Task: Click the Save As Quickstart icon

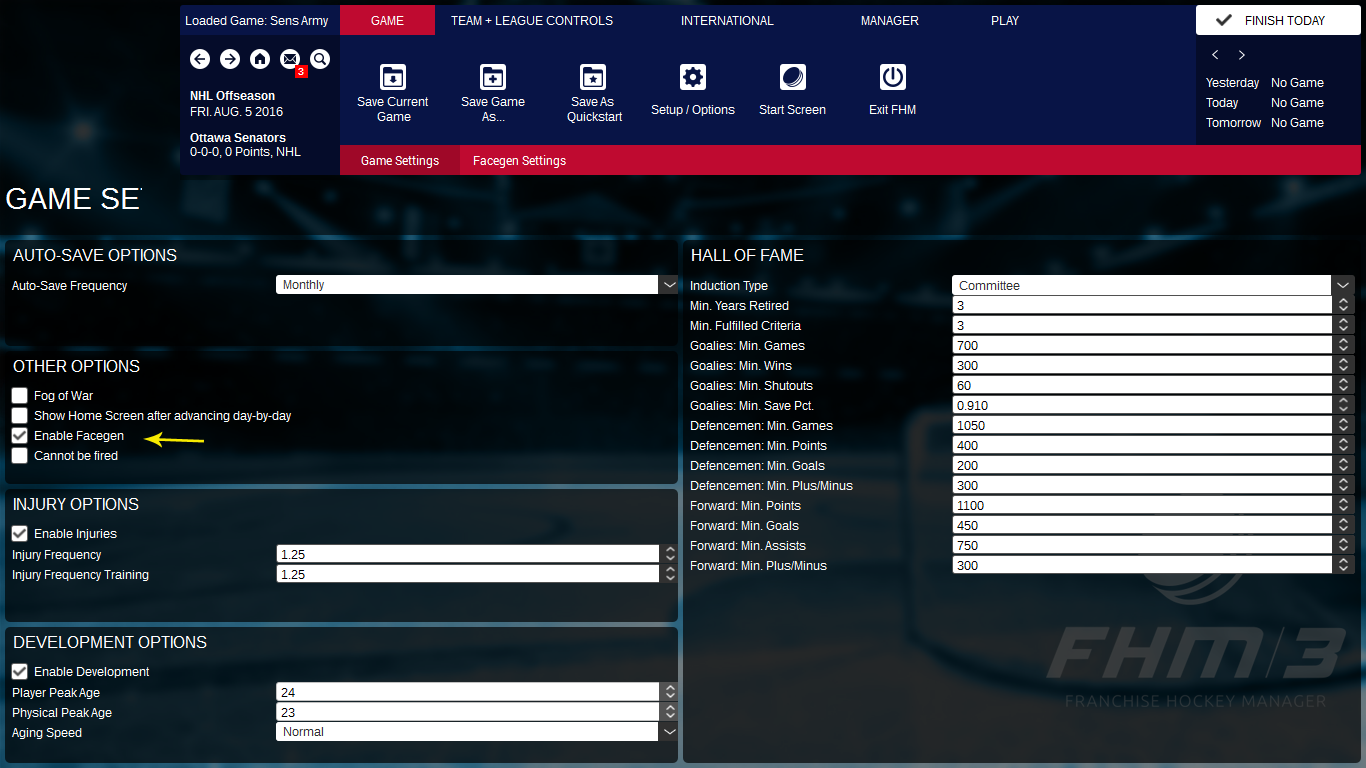Action: point(593,77)
